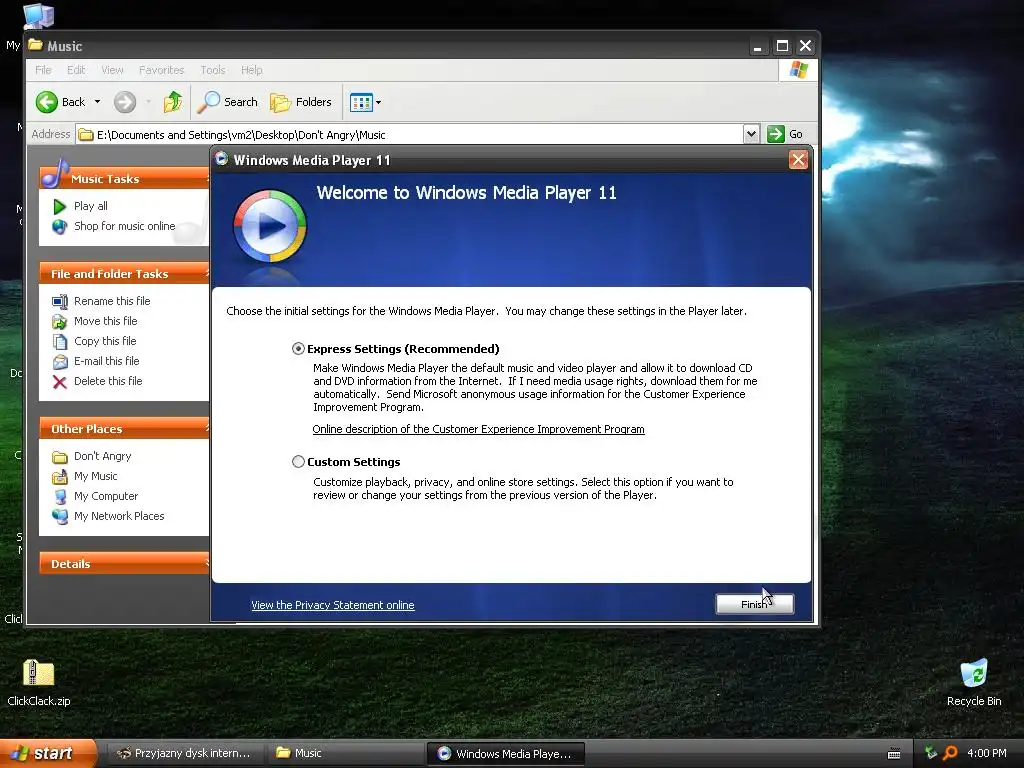
Task: Open Customer Experience Improvement Program description link
Action: (x=478, y=429)
